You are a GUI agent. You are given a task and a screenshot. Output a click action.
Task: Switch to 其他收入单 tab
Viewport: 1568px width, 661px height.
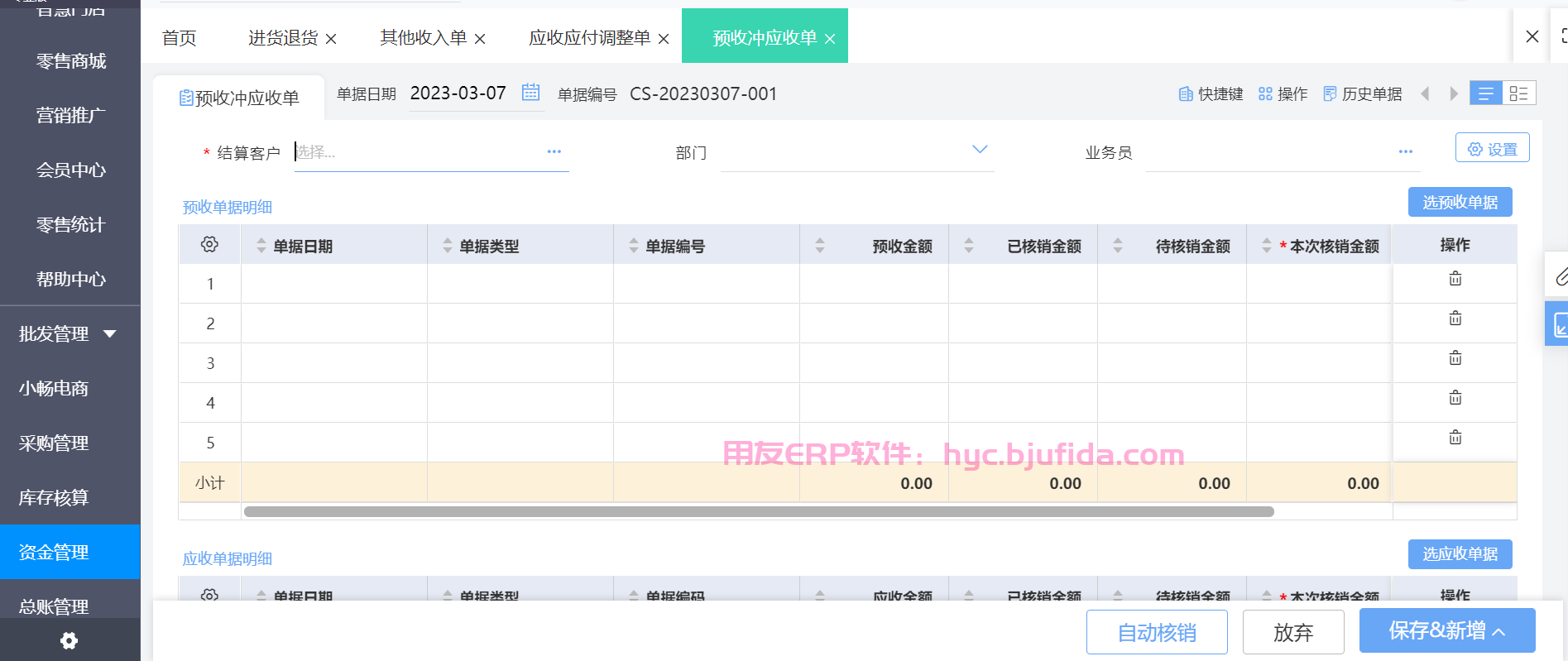coord(424,38)
